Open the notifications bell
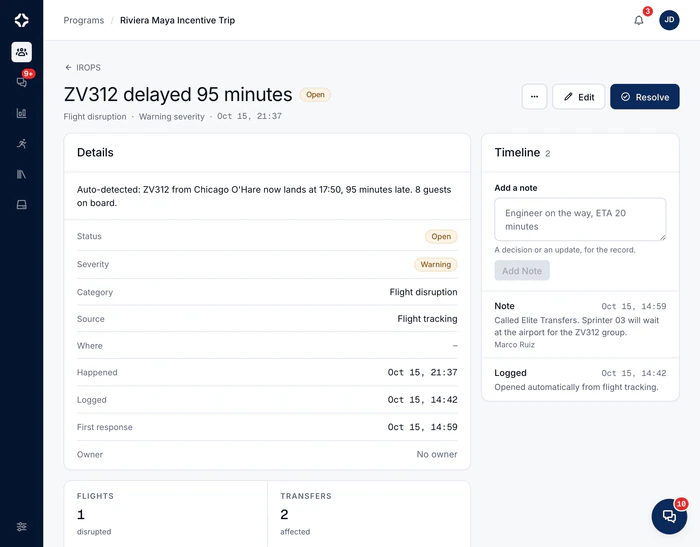700x547 pixels. (639, 20)
